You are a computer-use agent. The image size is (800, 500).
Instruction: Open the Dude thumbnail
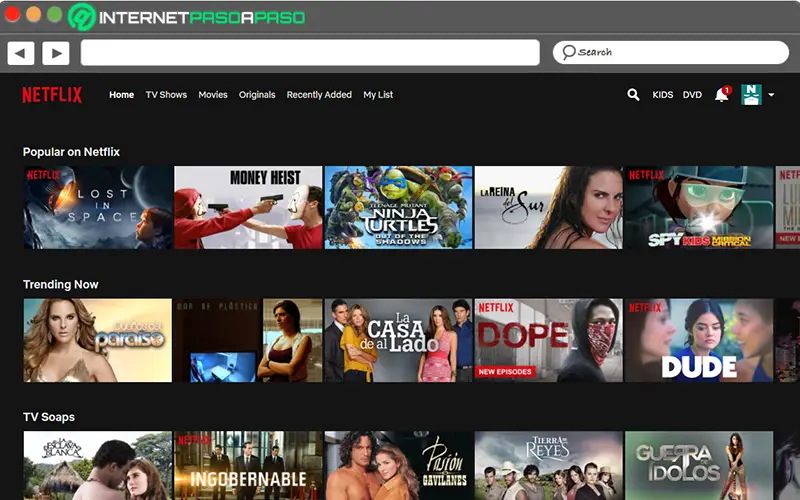click(x=699, y=340)
